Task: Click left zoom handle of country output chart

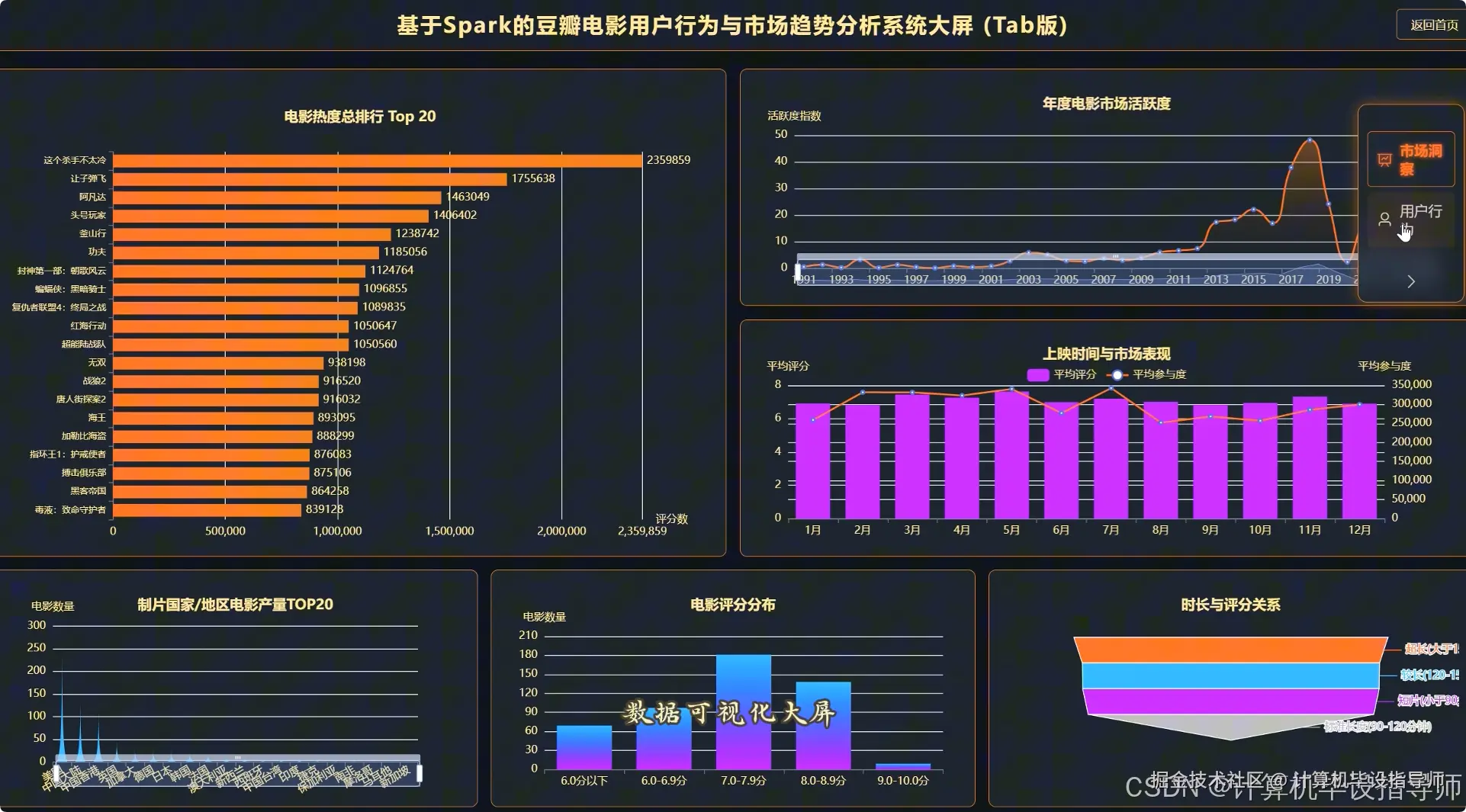Action: point(56,773)
